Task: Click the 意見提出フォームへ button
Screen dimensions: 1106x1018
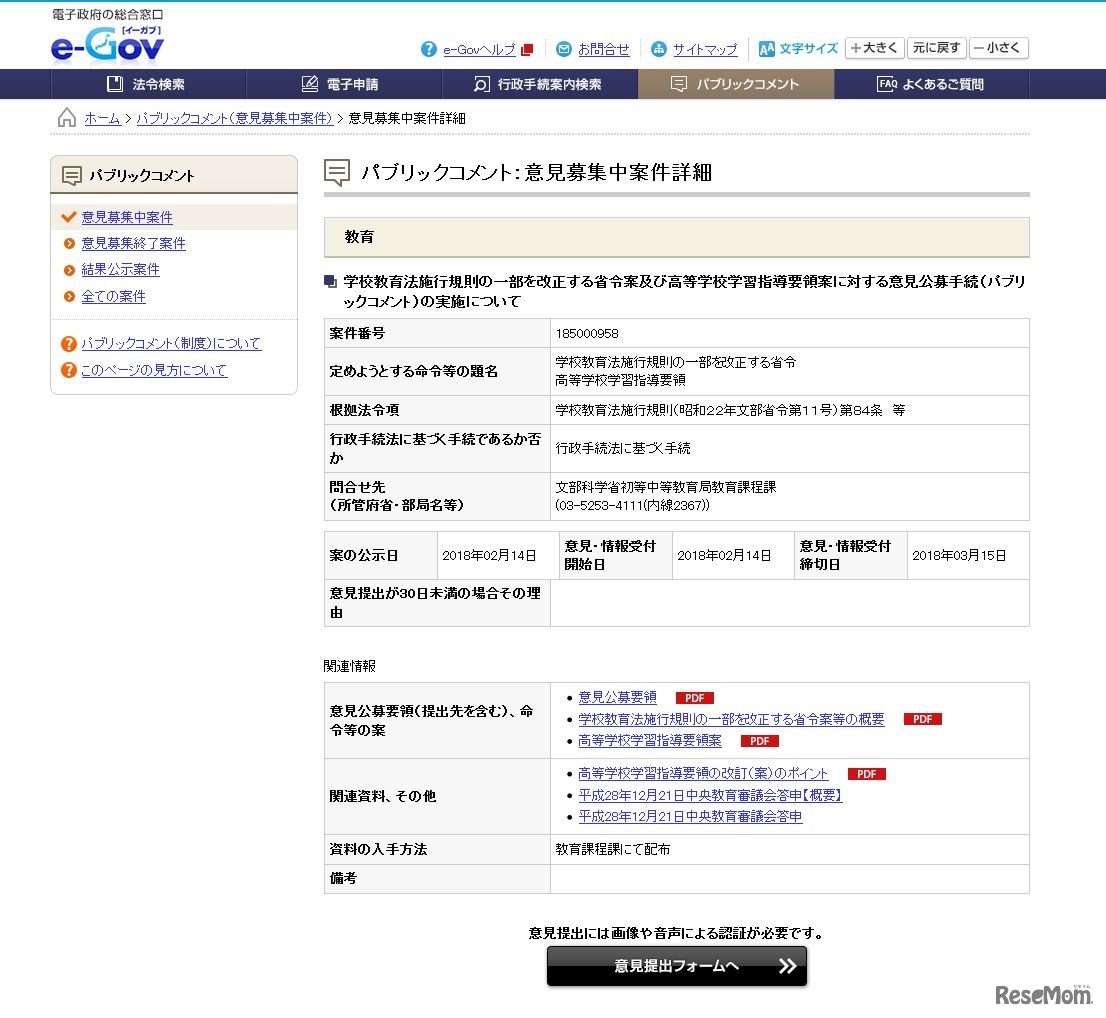Action: click(x=676, y=966)
